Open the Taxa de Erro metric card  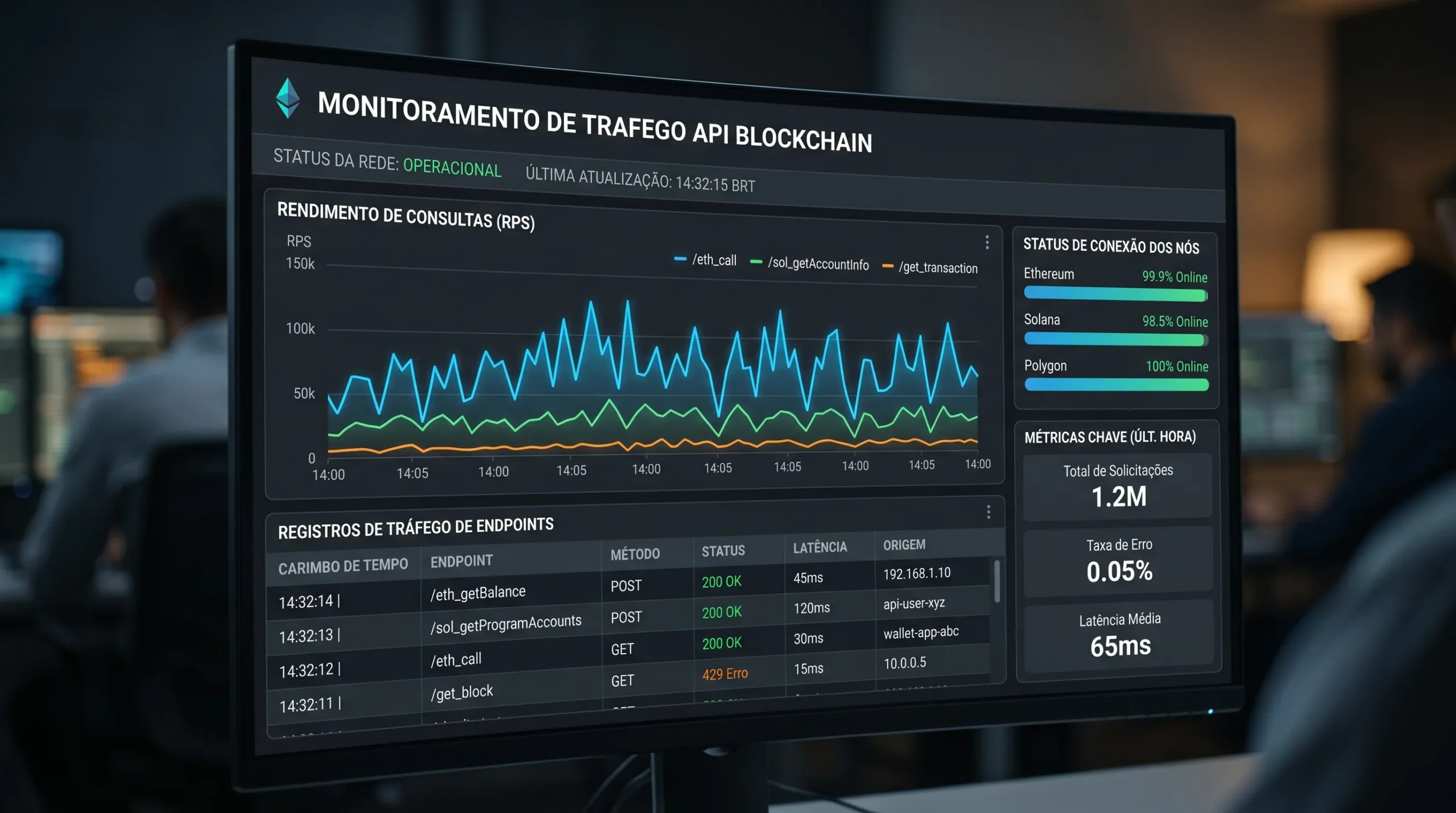click(1119, 560)
